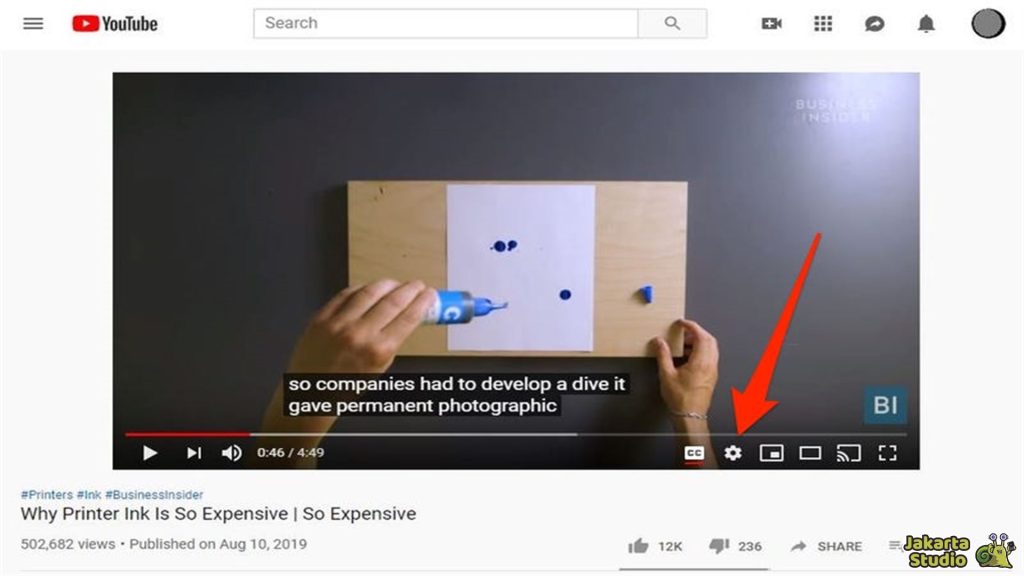The height and width of the screenshot is (576, 1024).
Task: Enable miniplayer mode
Action: pyautogui.click(x=771, y=453)
